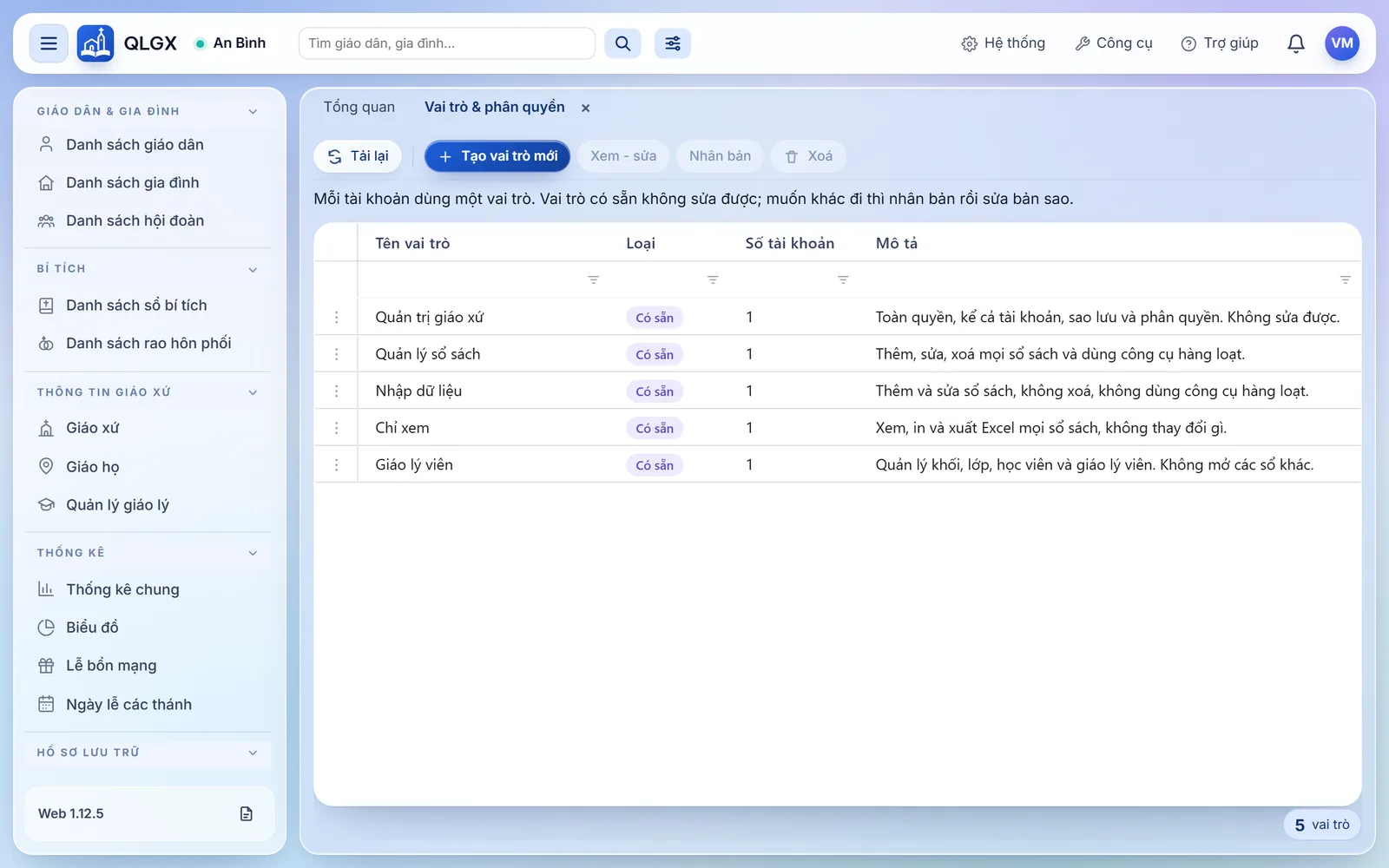This screenshot has height=868, width=1389.
Task: Collapse the Hồ sơ lưu trữ section
Action: tap(253, 753)
